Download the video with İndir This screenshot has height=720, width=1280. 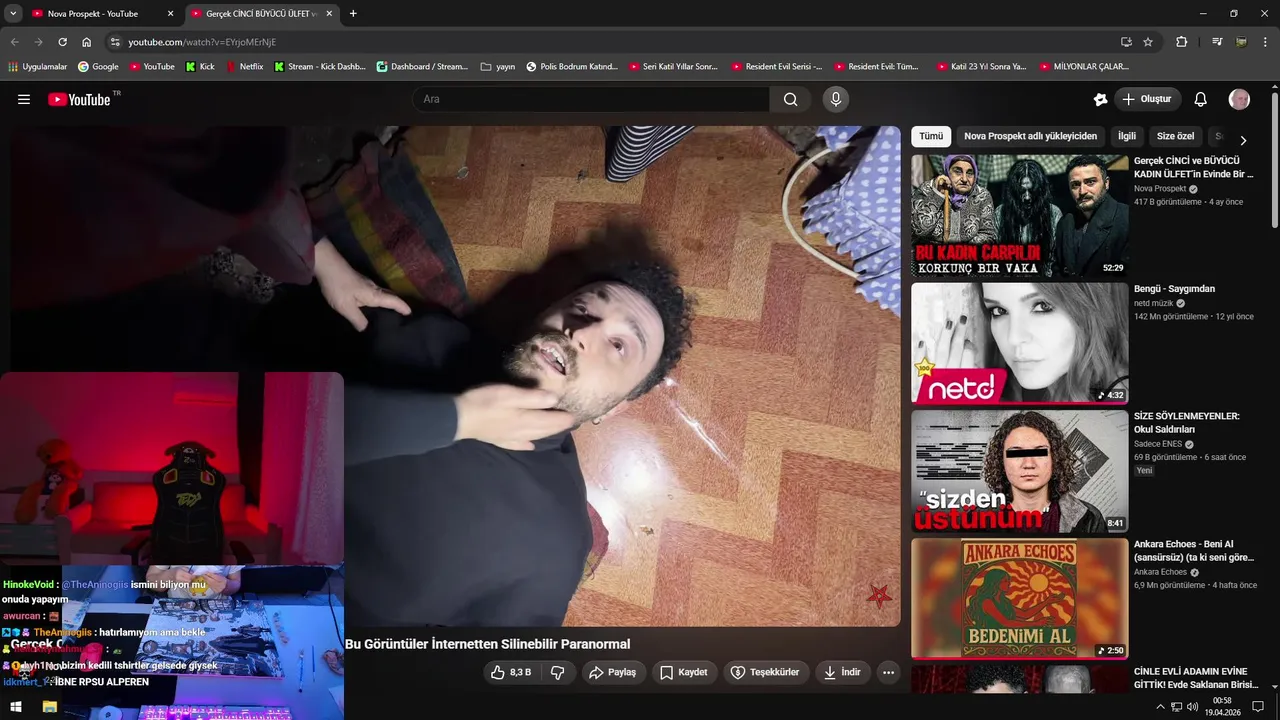[842, 672]
